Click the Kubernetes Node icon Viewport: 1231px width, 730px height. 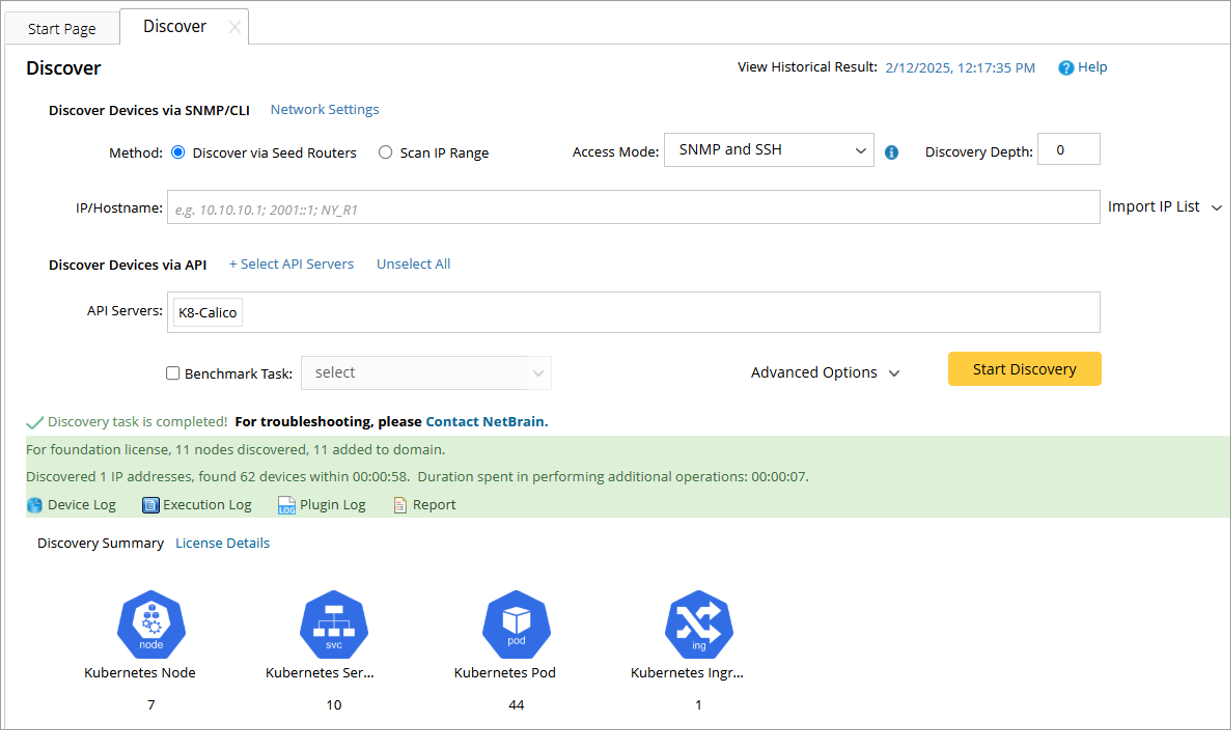point(151,625)
